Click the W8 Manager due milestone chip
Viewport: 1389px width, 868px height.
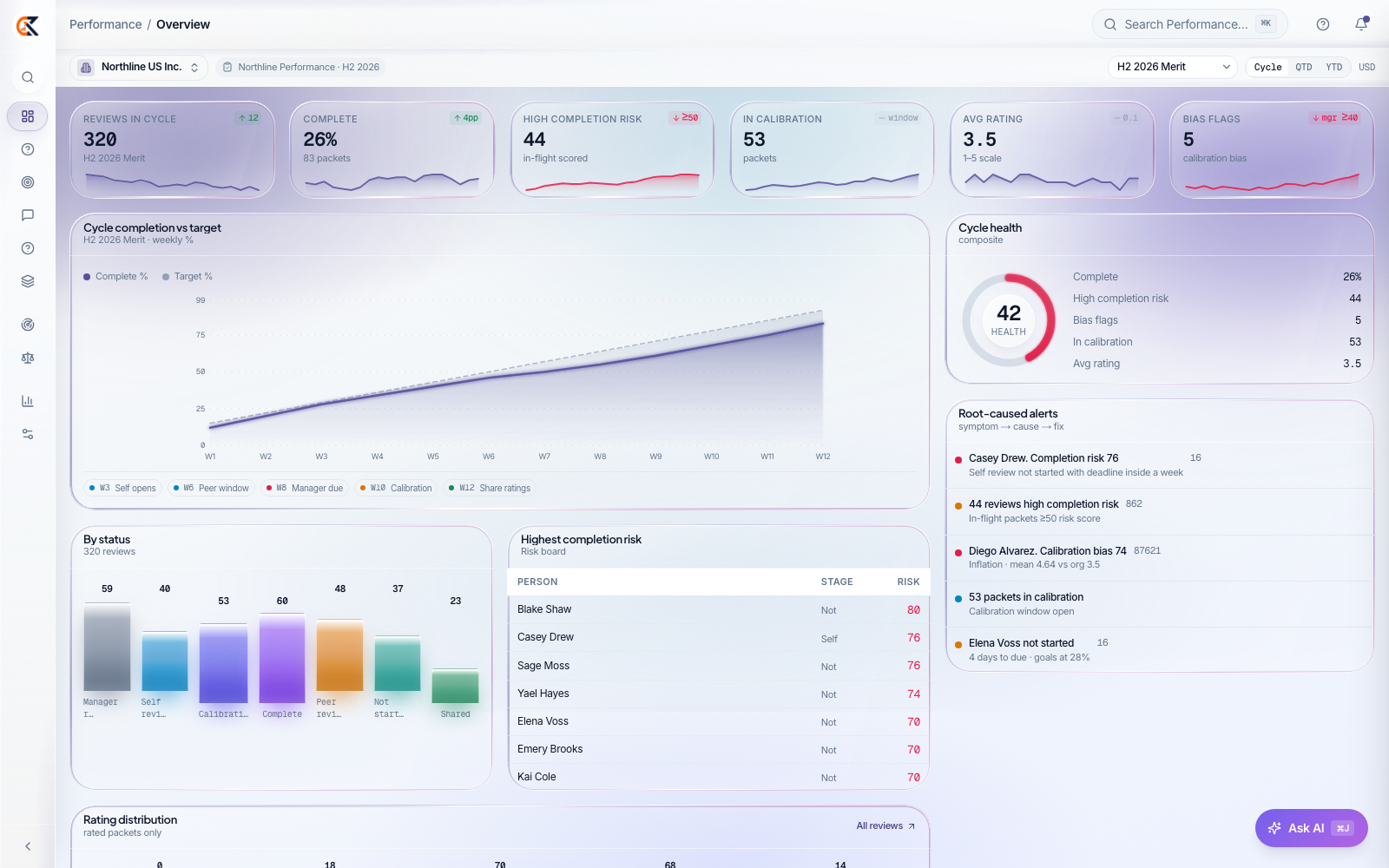coord(305,488)
